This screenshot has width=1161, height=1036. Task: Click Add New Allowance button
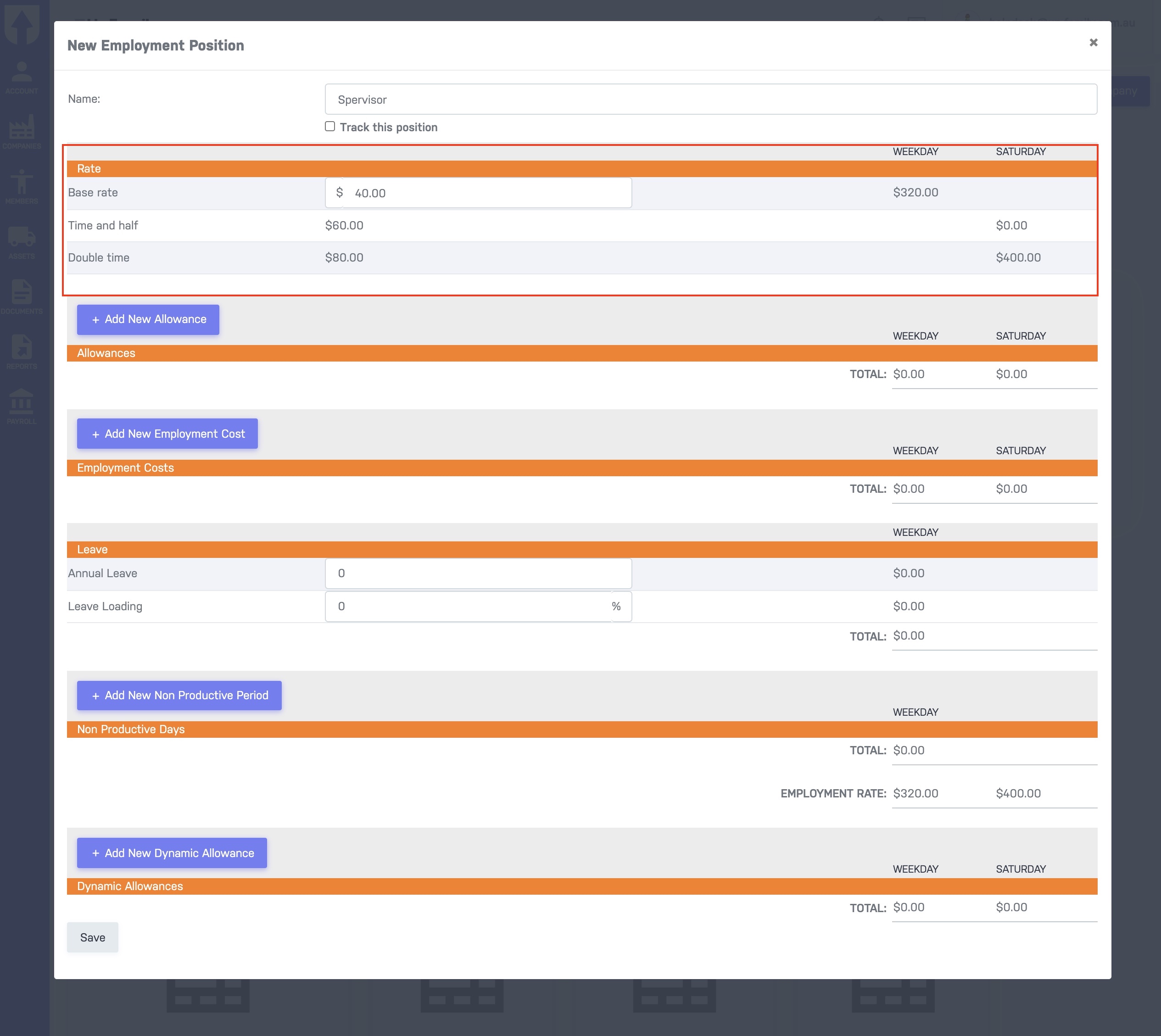click(148, 319)
